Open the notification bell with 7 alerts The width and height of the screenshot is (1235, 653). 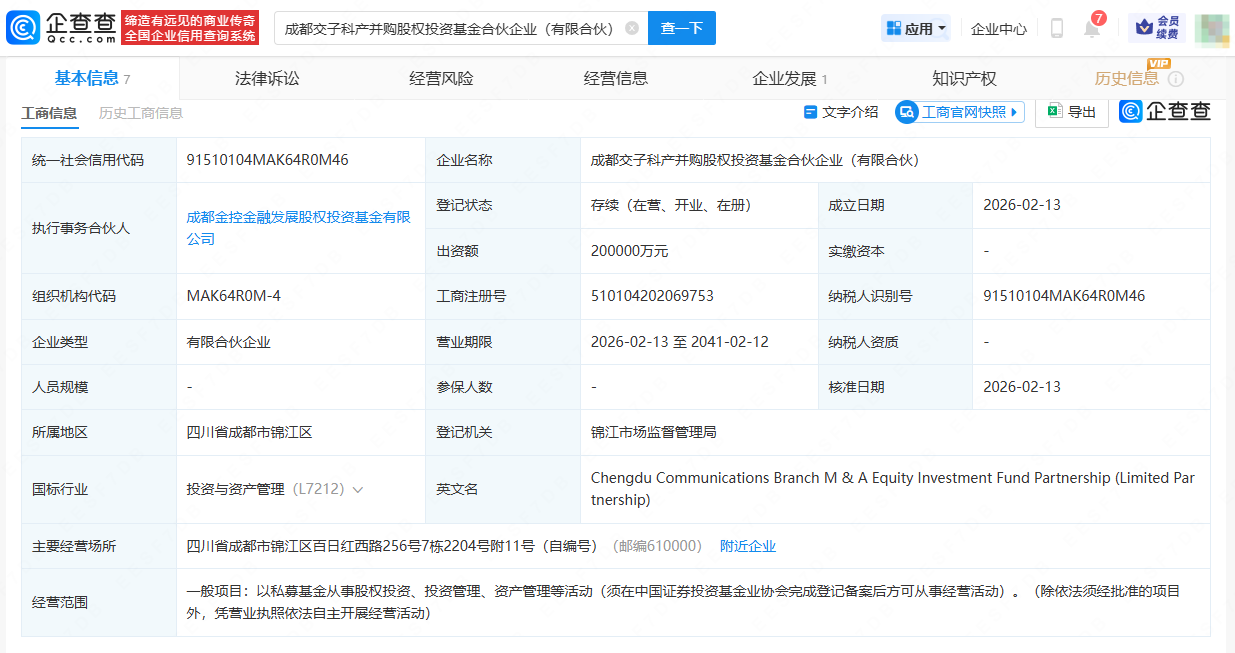(x=1092, y=29)
